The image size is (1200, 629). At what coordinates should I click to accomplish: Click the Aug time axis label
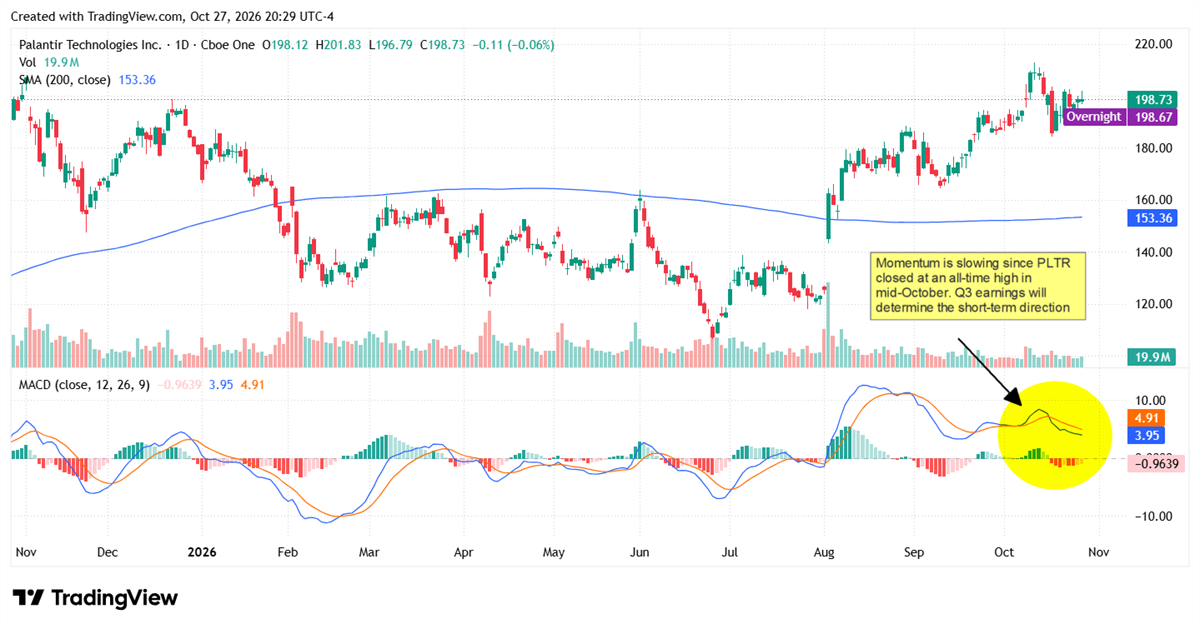pyautogui.click(x=824, y=551)
